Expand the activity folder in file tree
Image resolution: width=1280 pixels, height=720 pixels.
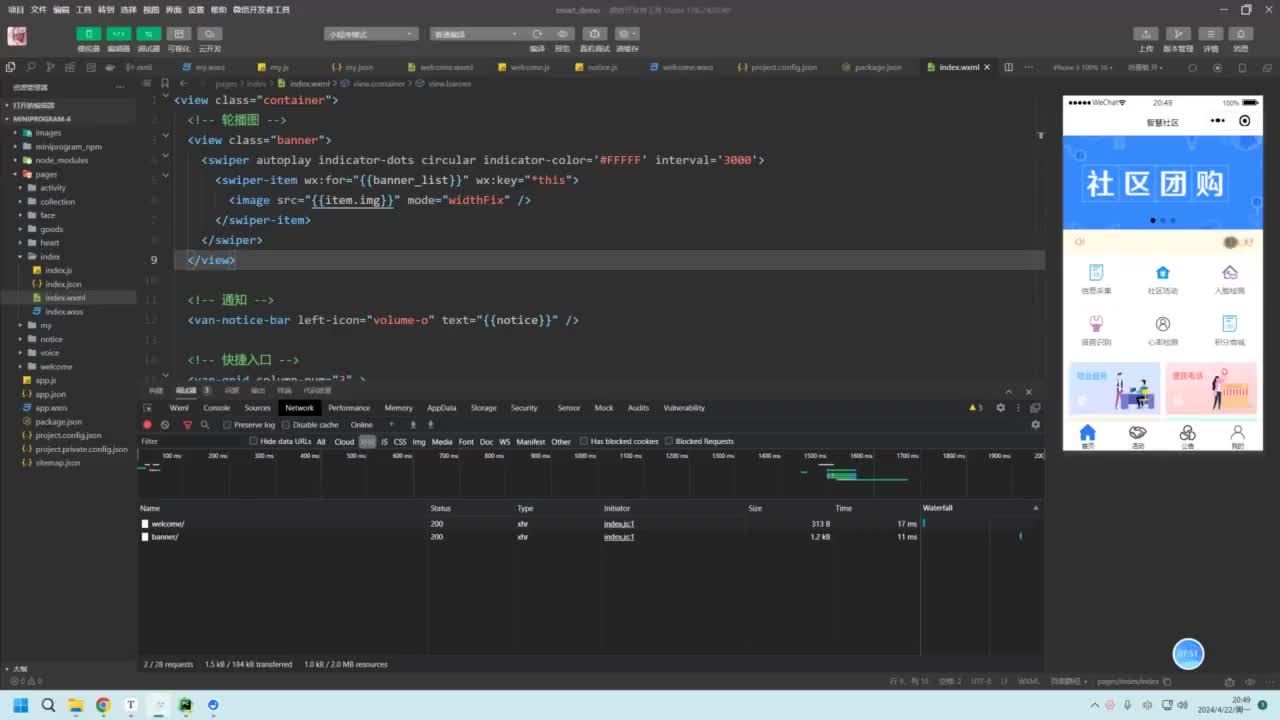[53, 188]
